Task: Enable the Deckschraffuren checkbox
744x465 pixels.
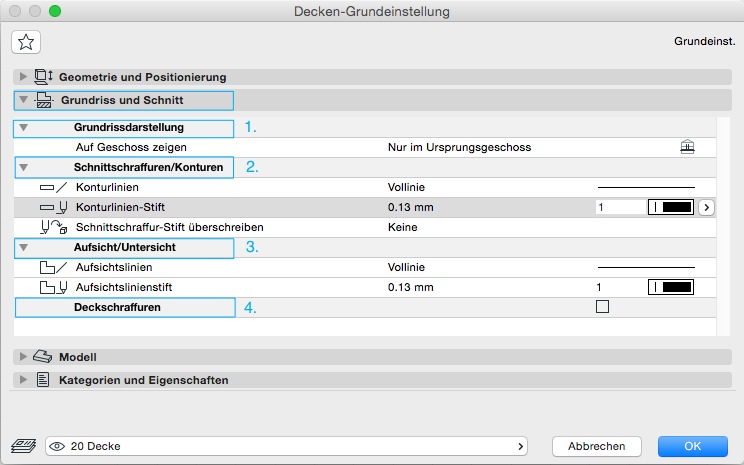Action: (602, 307)
